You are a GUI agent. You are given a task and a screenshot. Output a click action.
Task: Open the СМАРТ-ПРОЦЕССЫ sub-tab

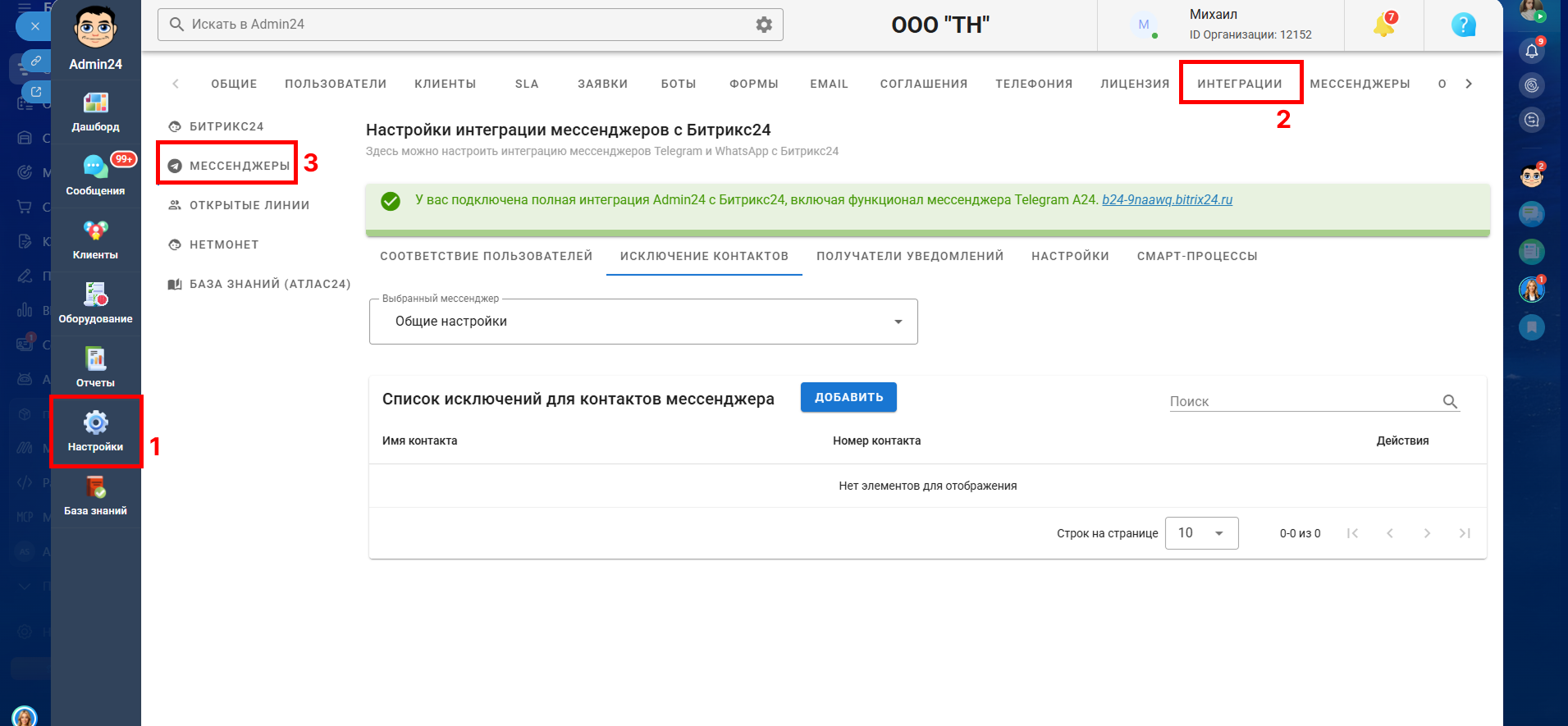[x=1197, y=256]
